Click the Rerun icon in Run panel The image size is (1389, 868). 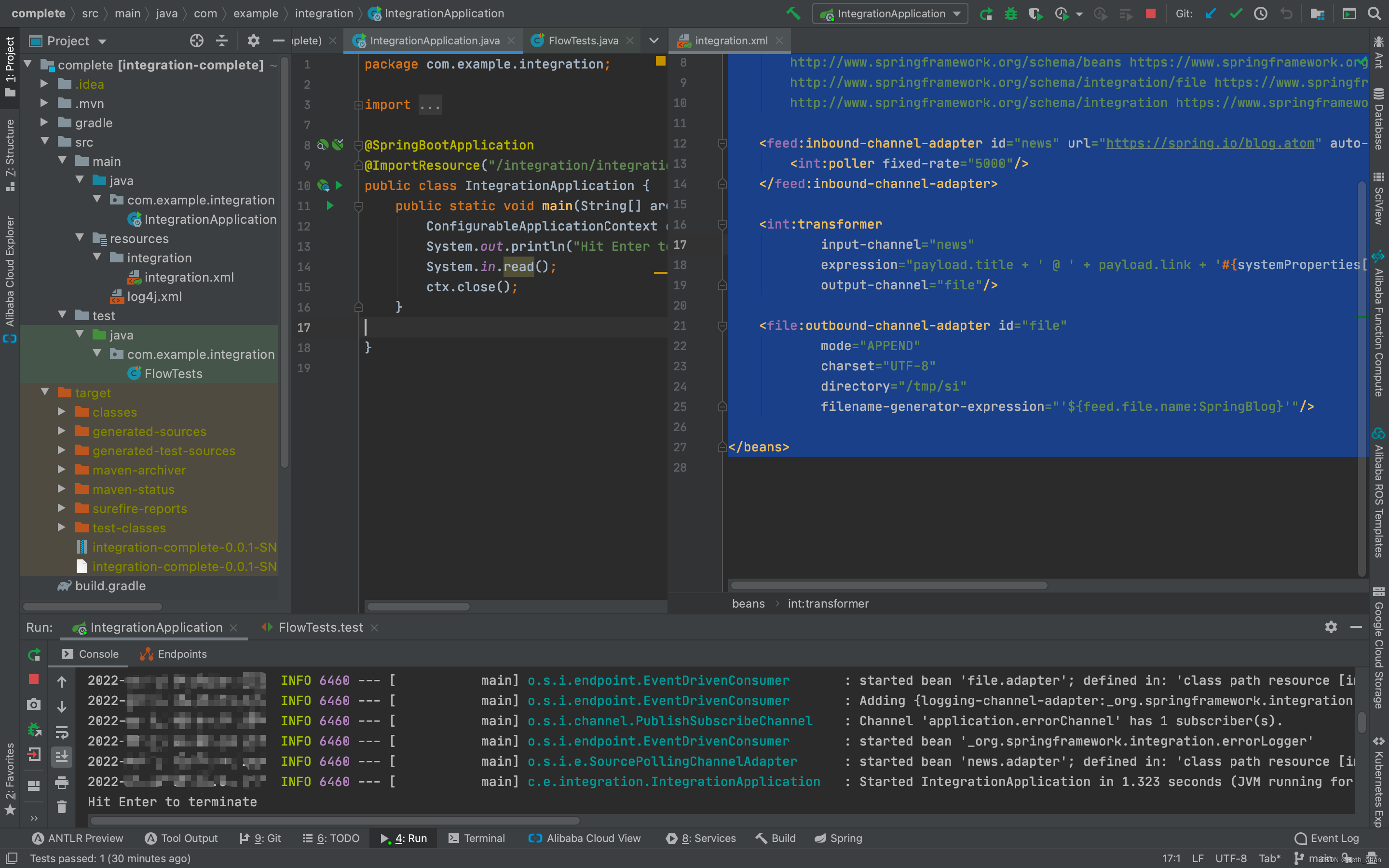pyautogui.click(x=34, y=654)
